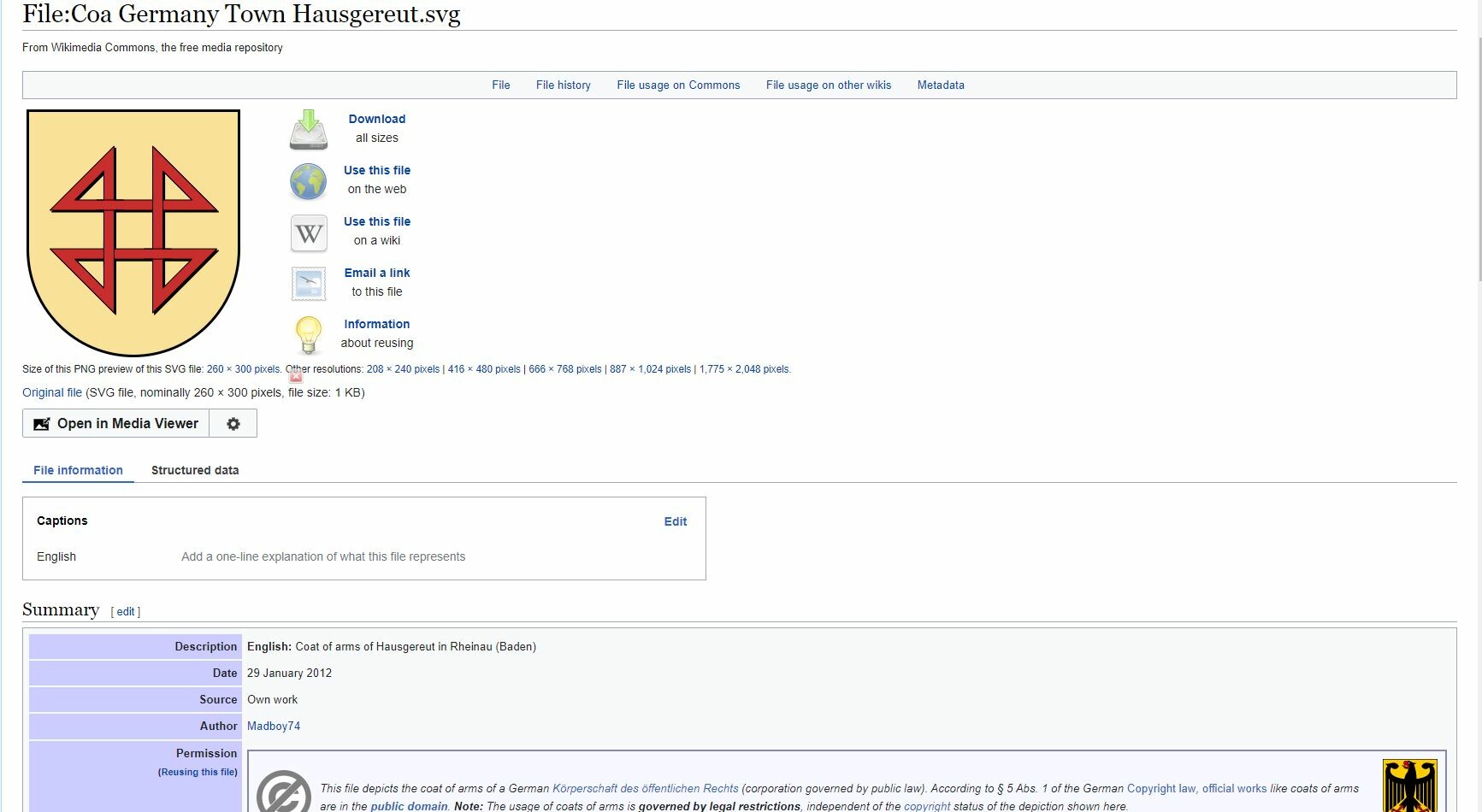Open Media Viewer settings gear
The height and width of the screenshot is (812, 1482).
pos(233,424)
